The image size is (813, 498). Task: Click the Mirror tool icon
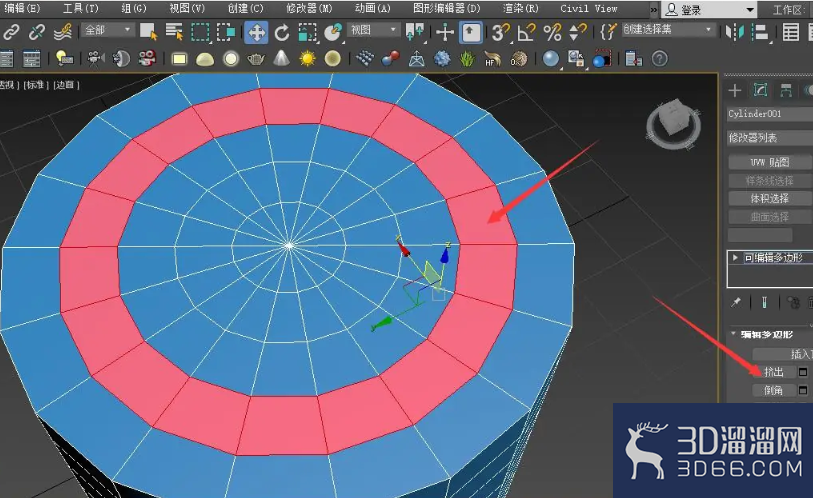[x=735, y=32]
